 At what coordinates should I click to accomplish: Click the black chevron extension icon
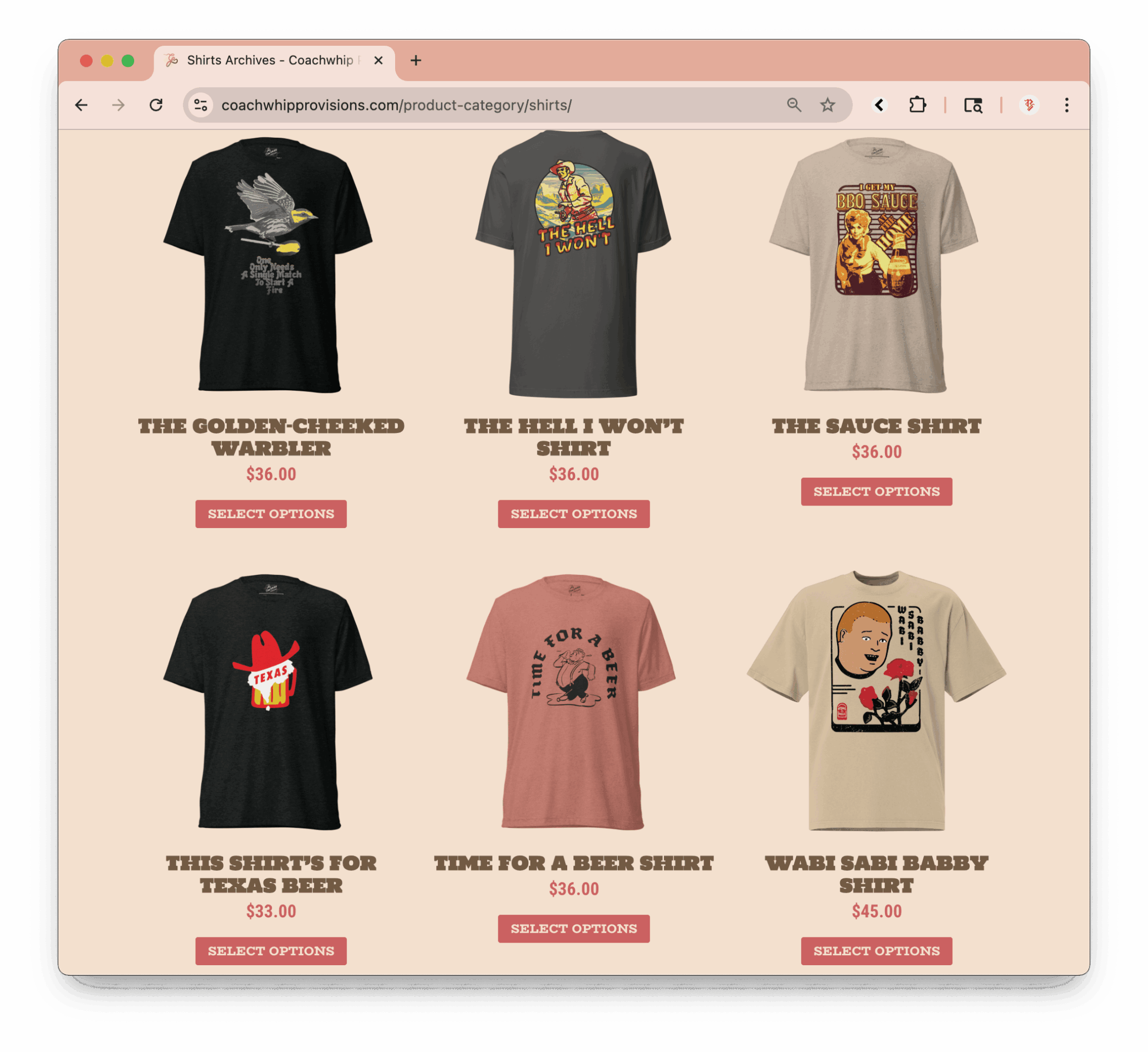tap(880, 105)
